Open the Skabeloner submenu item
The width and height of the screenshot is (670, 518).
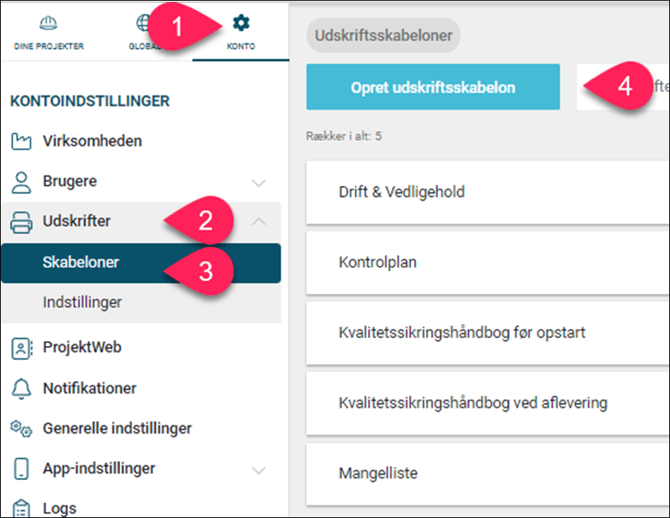pos(81,262)
